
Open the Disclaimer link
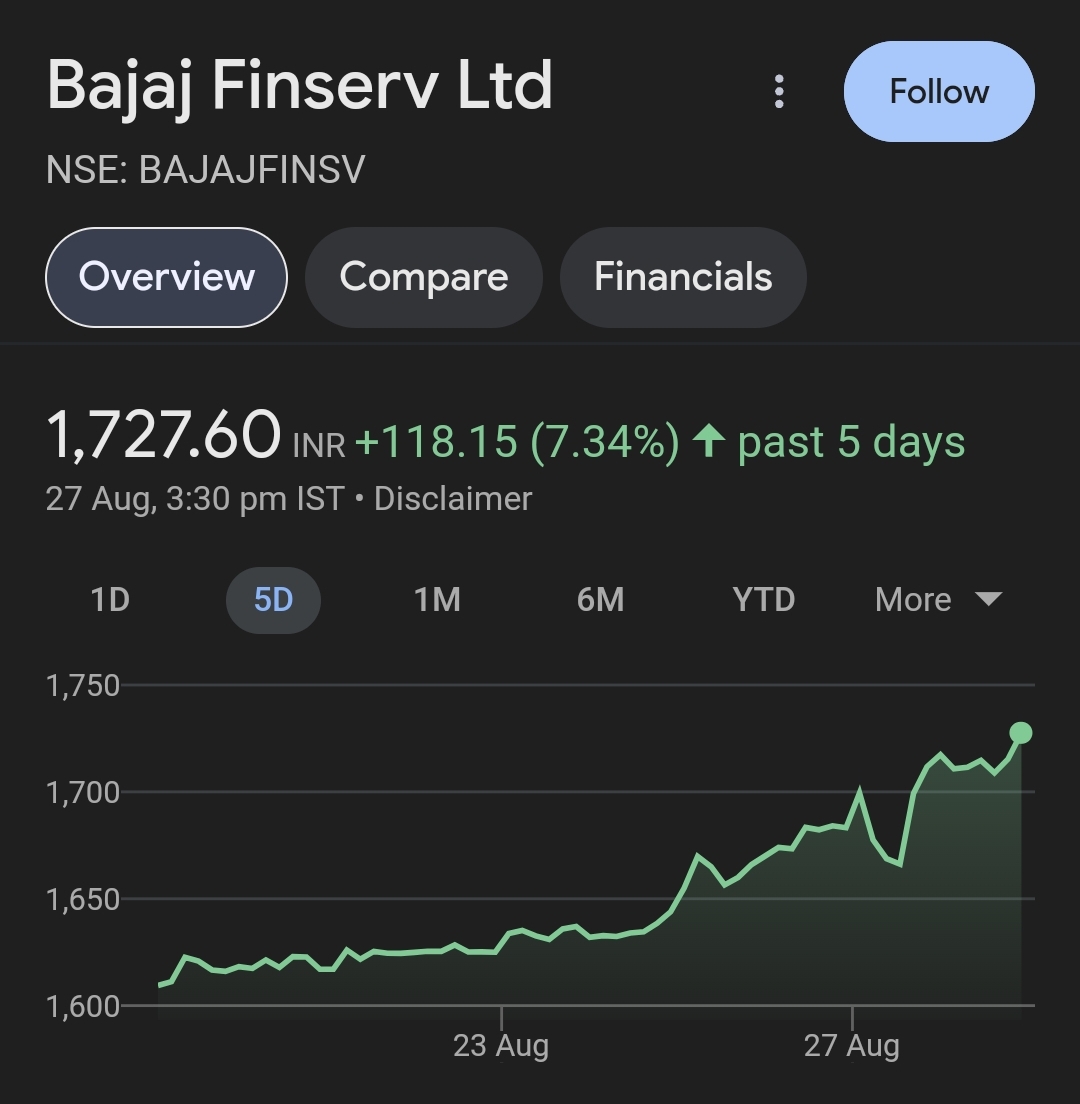453,499
